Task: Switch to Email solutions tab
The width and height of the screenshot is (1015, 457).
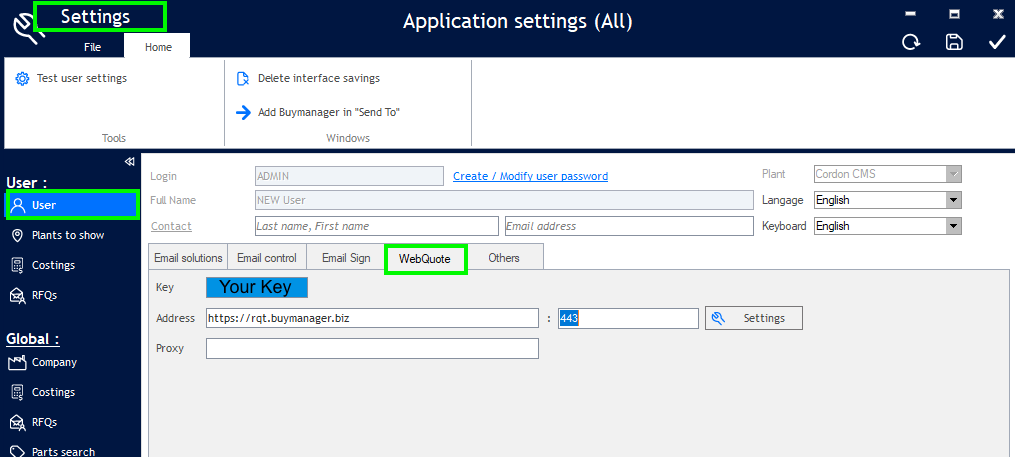Action: click(188, 258)
